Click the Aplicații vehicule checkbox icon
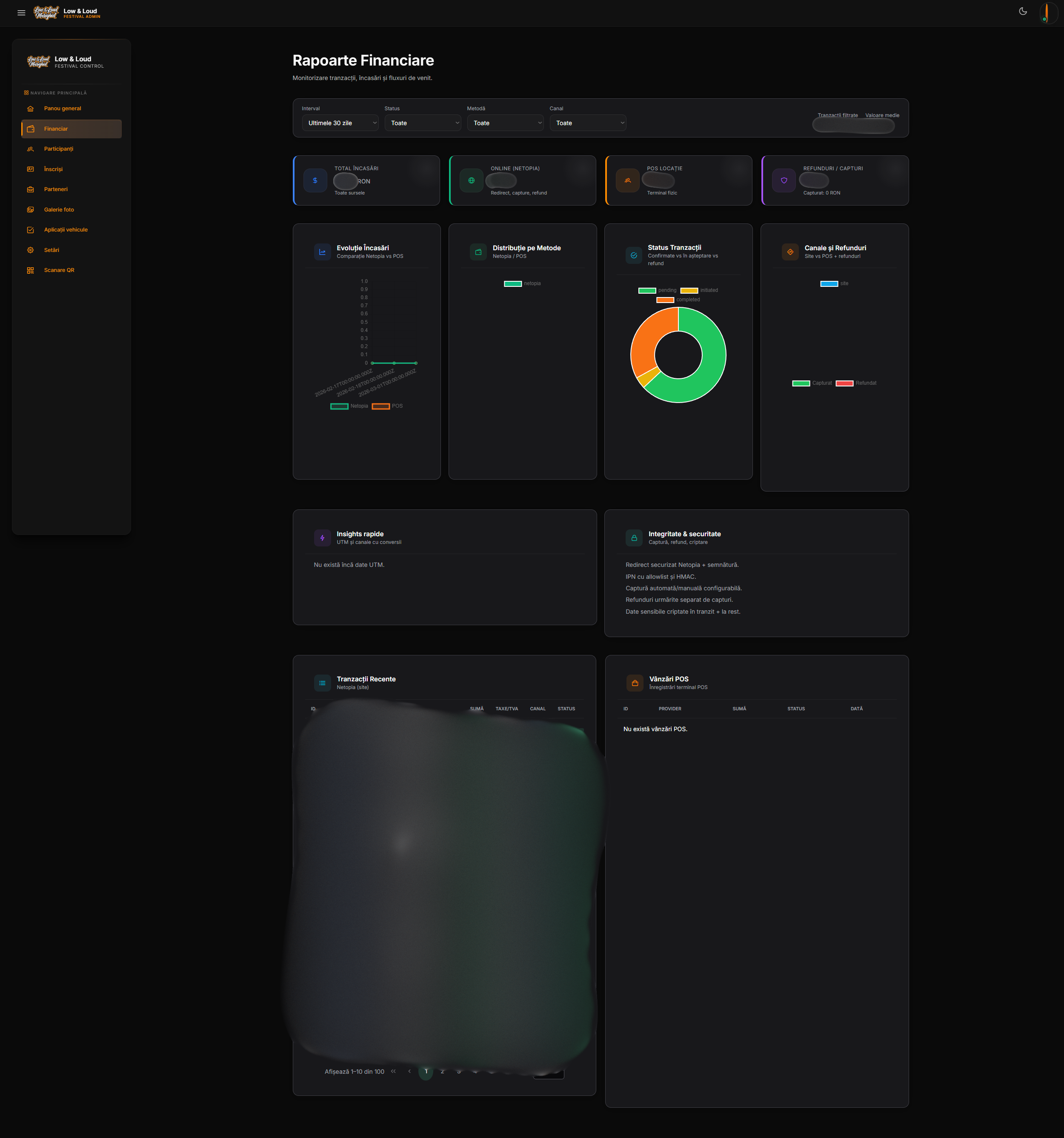 pos(30,230)
